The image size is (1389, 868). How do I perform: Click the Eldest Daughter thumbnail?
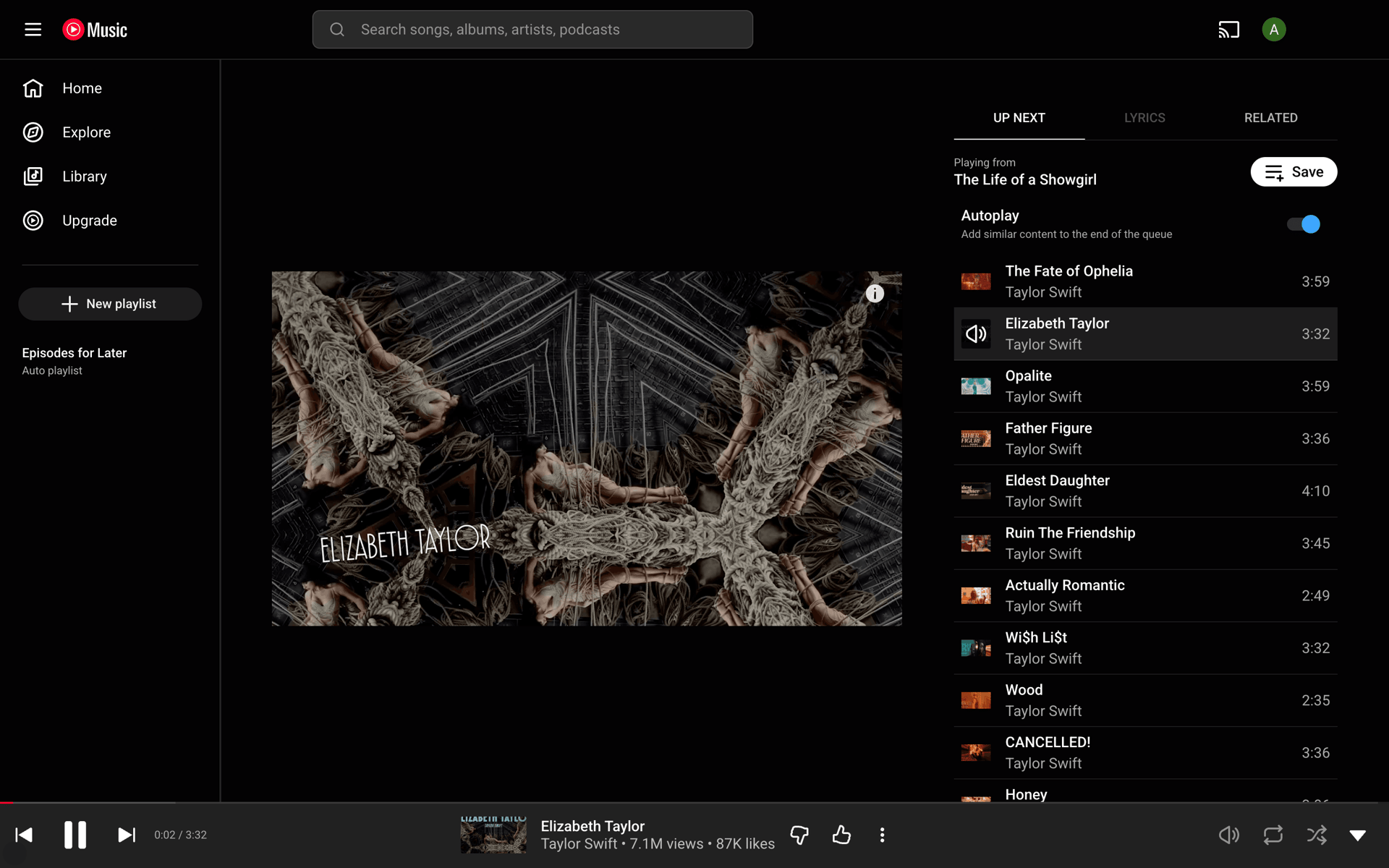pyautogui.click(x=976, y=491)
